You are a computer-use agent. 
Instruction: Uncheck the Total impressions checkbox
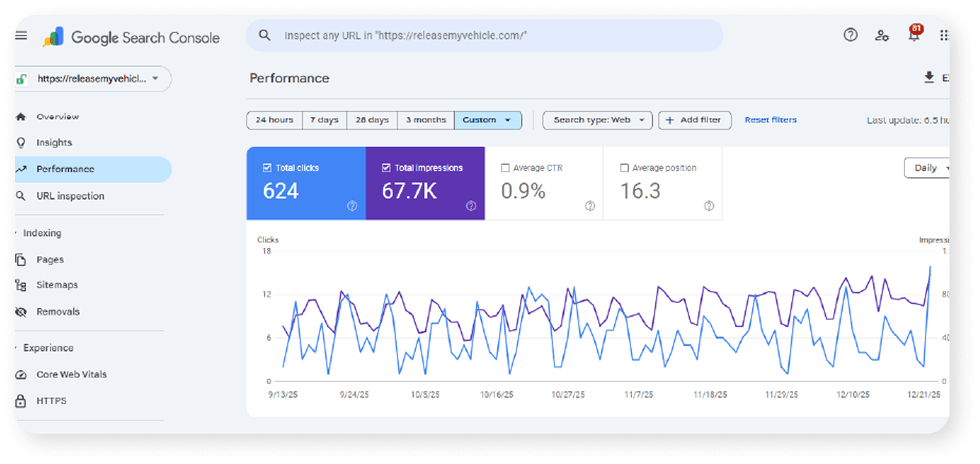[x=386, y=168]
